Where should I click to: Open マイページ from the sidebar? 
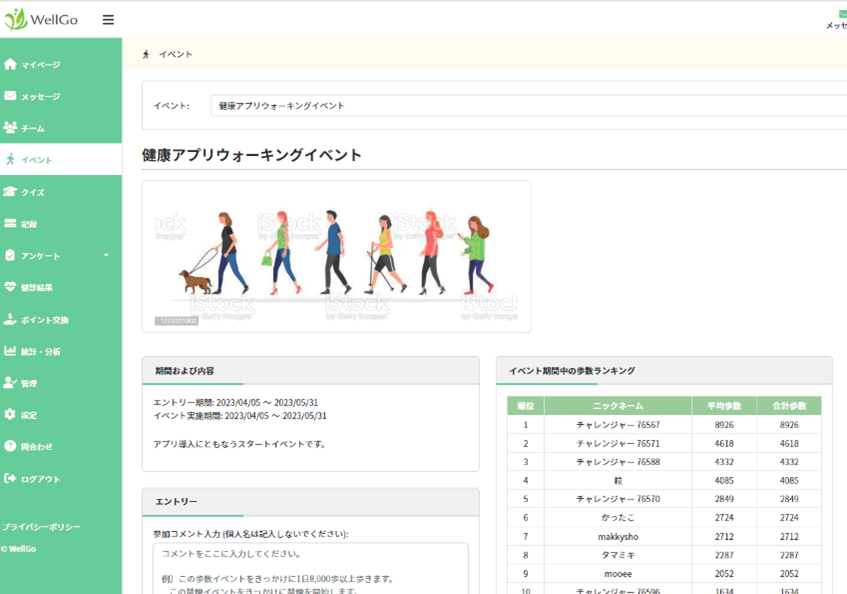pyautogui.click(x=60, y=64)
